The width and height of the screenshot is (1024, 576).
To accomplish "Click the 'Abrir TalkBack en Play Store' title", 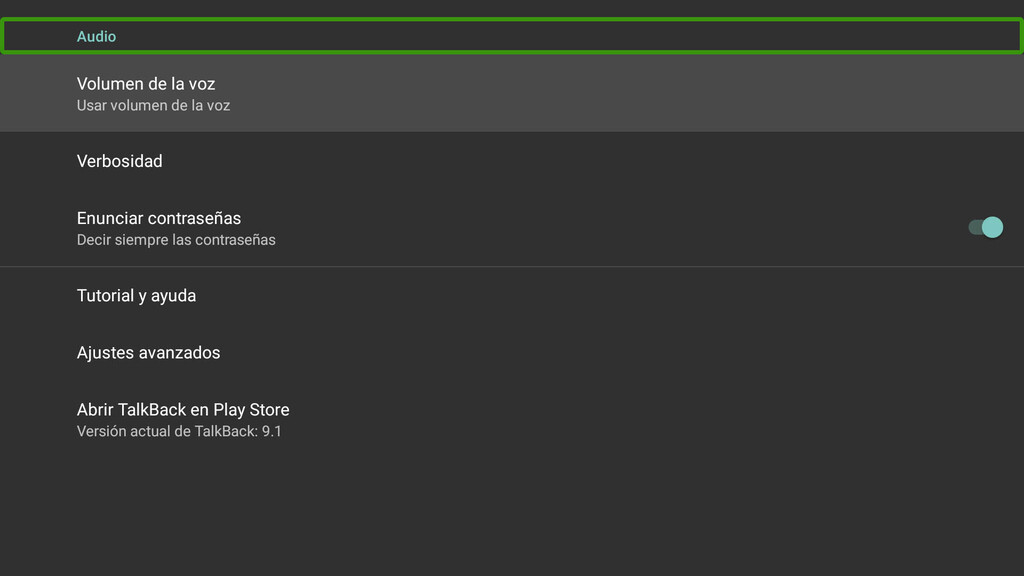I will click(183, 410).
